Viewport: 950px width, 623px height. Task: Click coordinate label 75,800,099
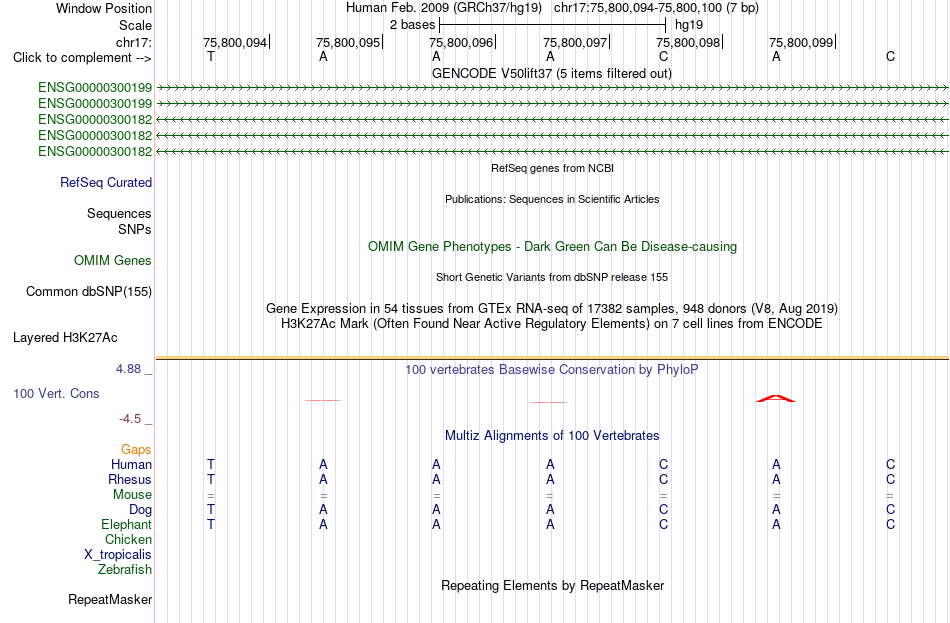tap(801, 42)
